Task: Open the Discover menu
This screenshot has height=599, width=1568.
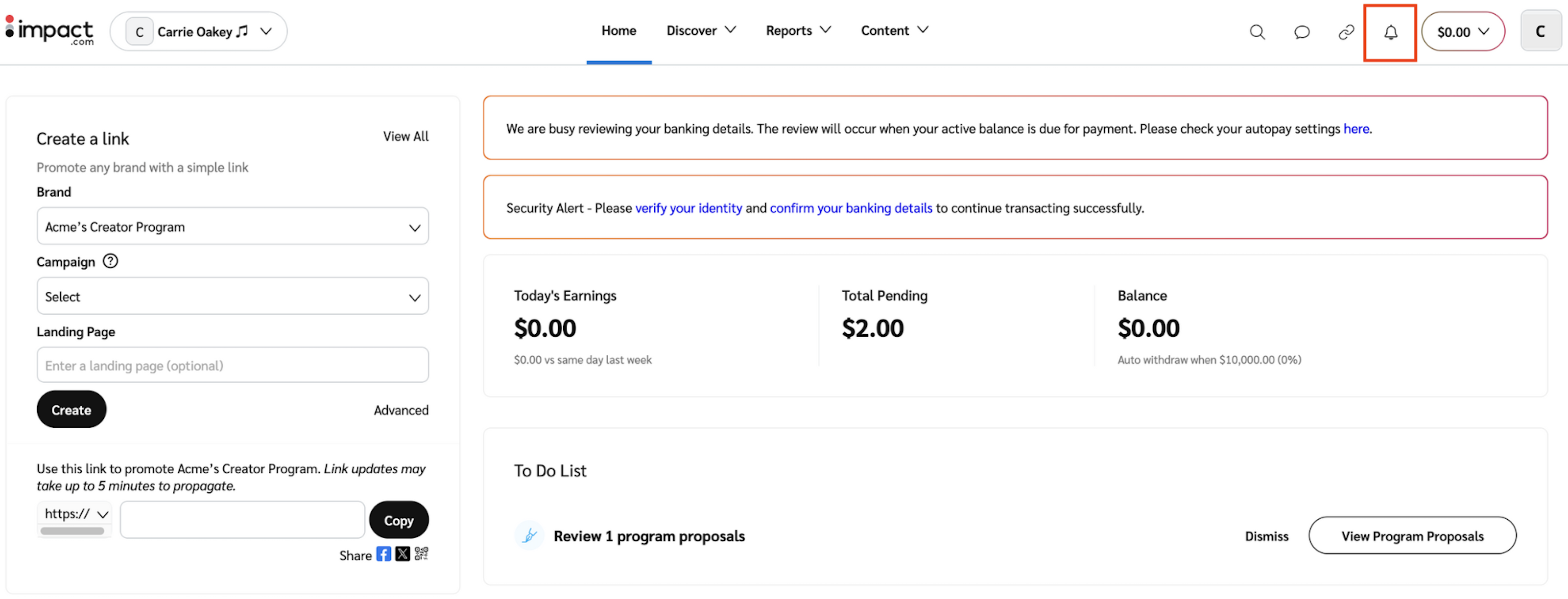Action: click(701, 30)
